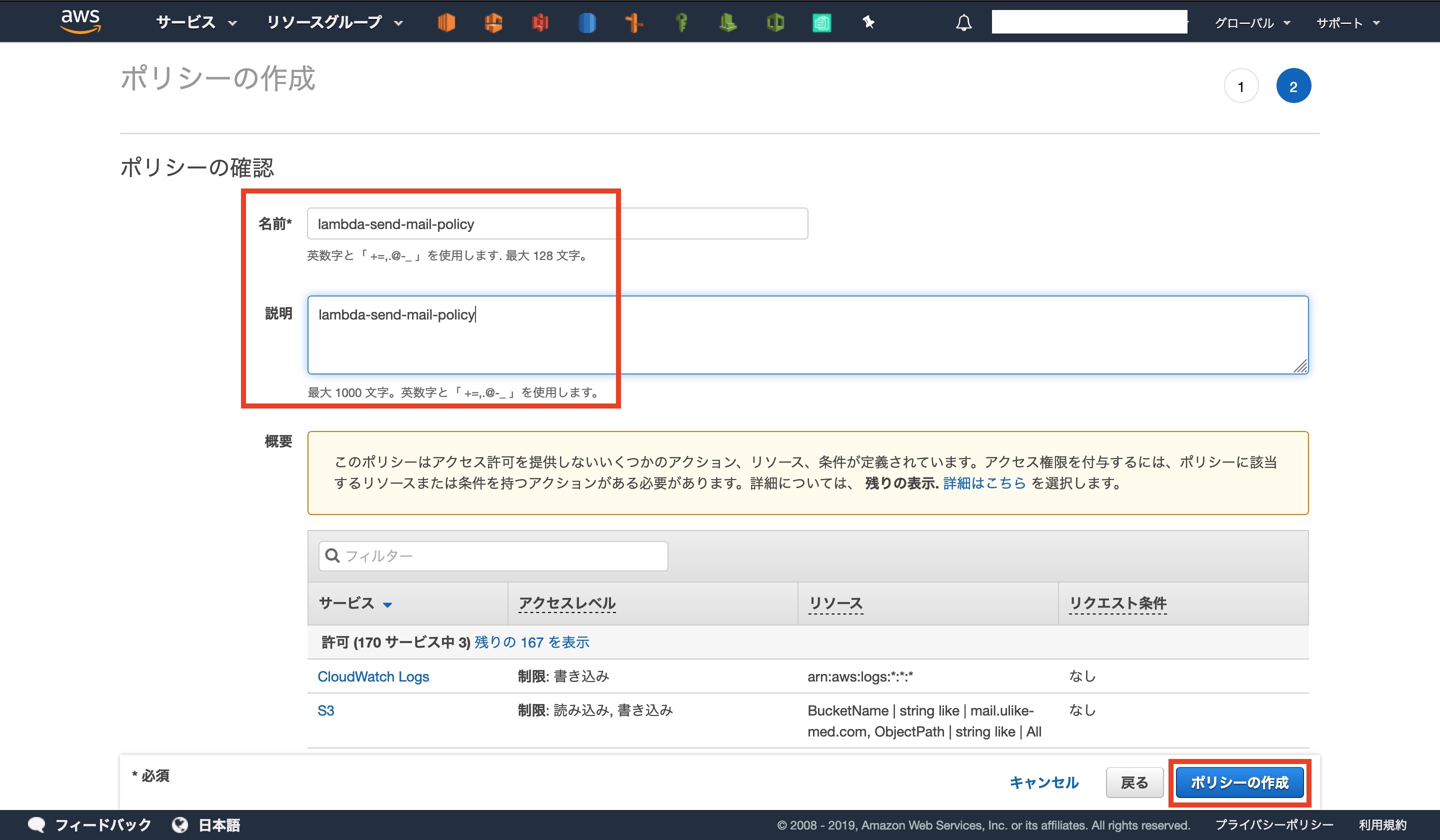Click the green key IAM shortcut icon

click(681, 23)
